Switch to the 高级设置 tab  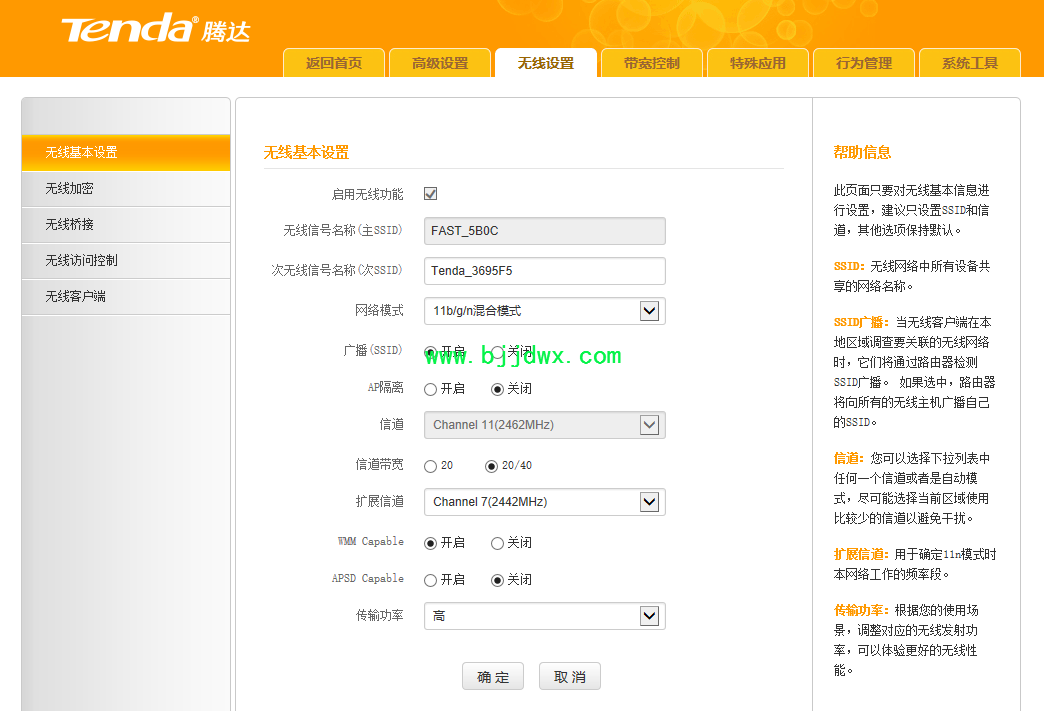tap(440, 63)
